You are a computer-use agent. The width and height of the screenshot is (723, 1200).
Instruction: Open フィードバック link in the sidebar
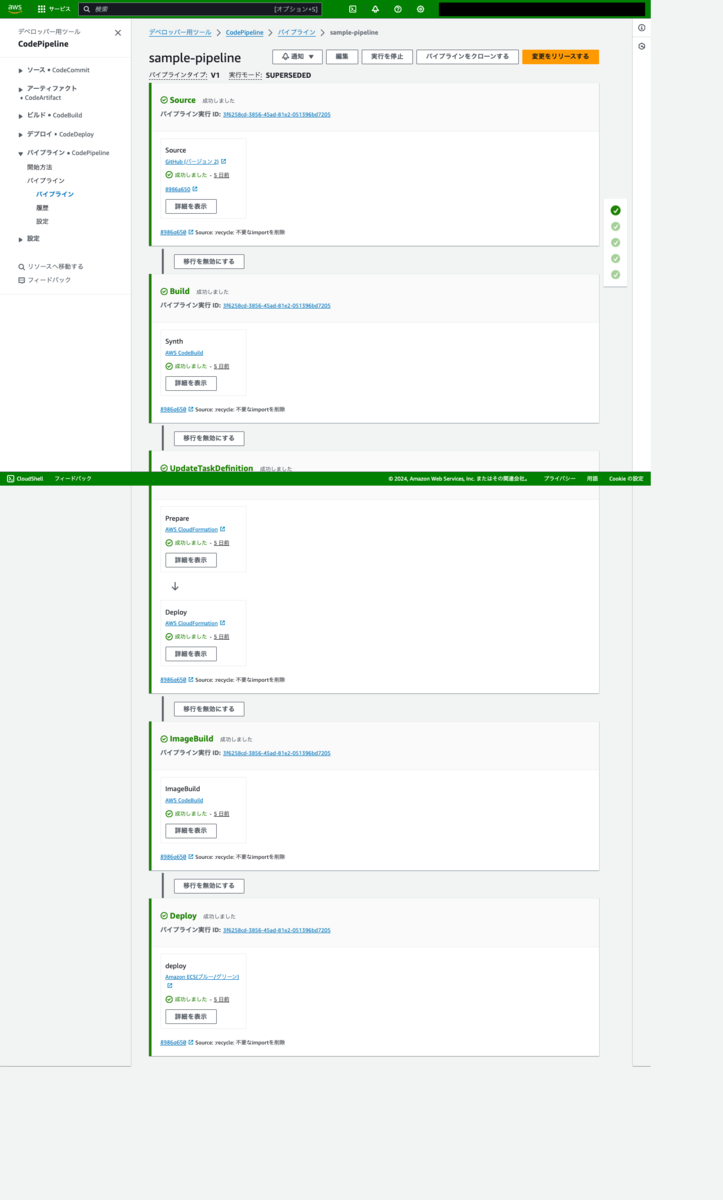45,280
